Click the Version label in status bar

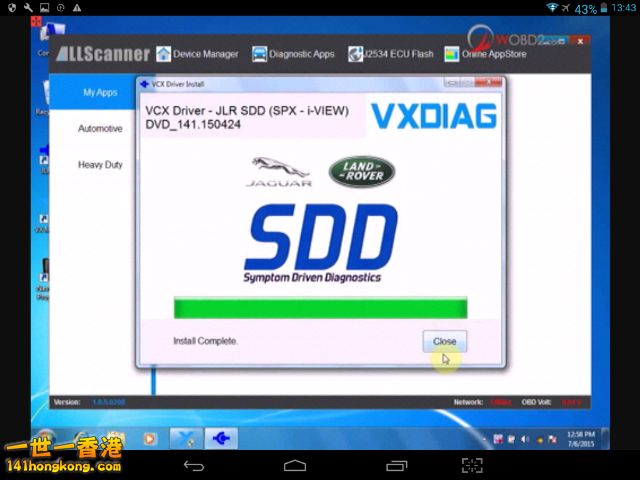tap(67, 402)
